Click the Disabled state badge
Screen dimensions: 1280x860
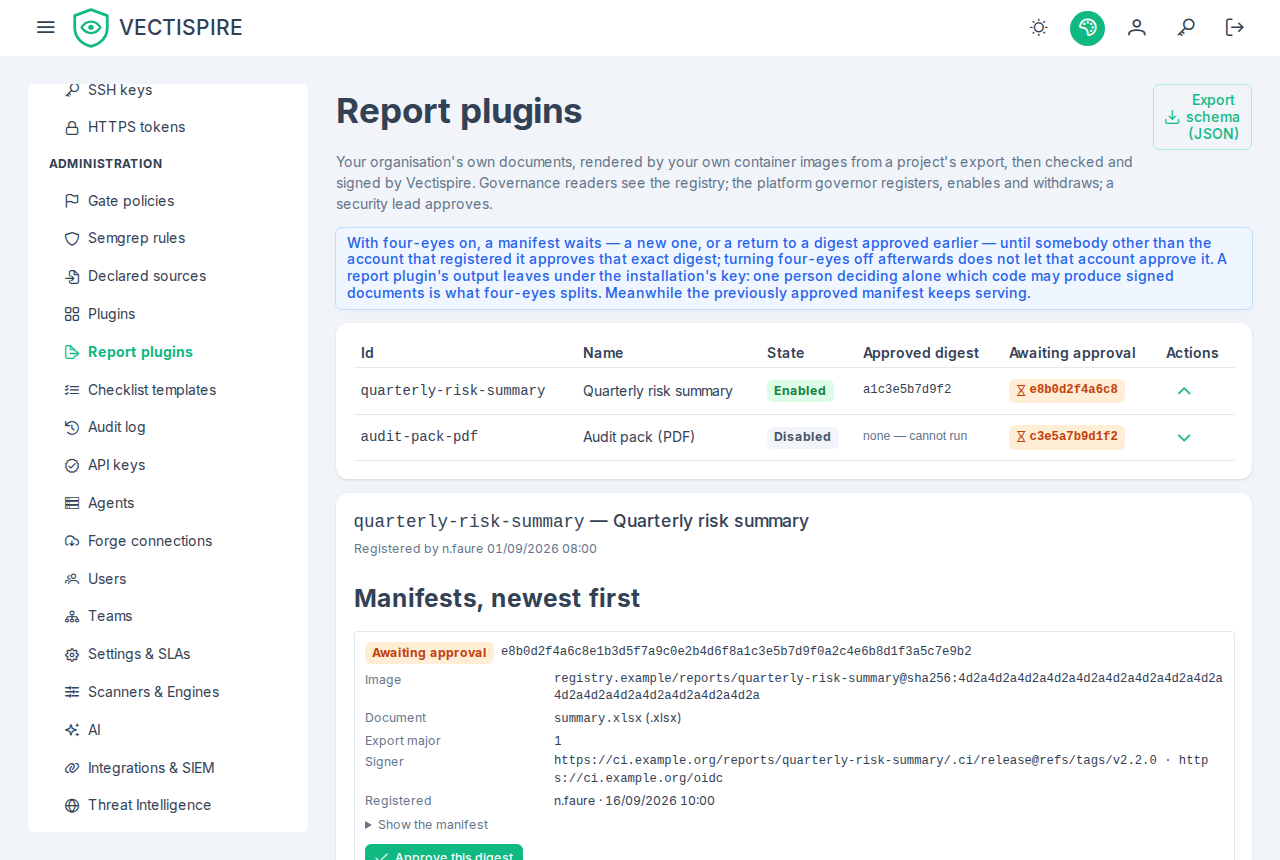coord(802,437)
